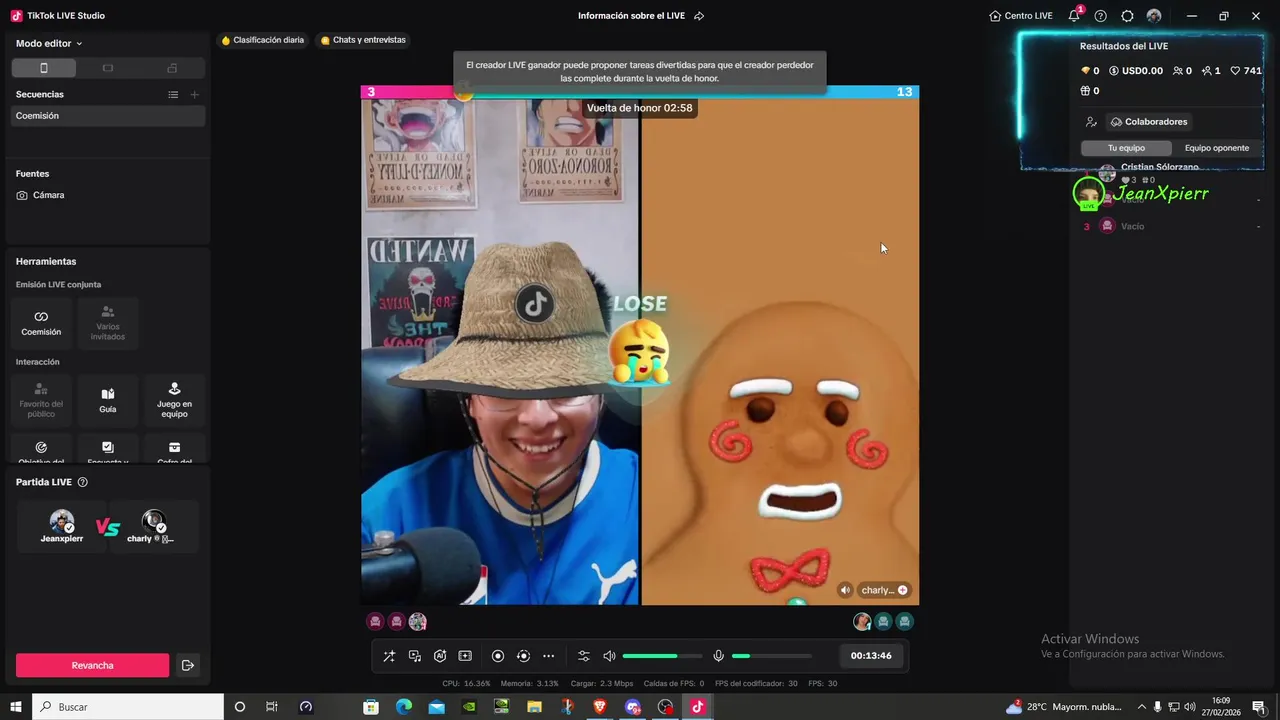This screenshot has height=720, width=1280.
Task: Click the Windows Start button
Action: coord(16,707)
